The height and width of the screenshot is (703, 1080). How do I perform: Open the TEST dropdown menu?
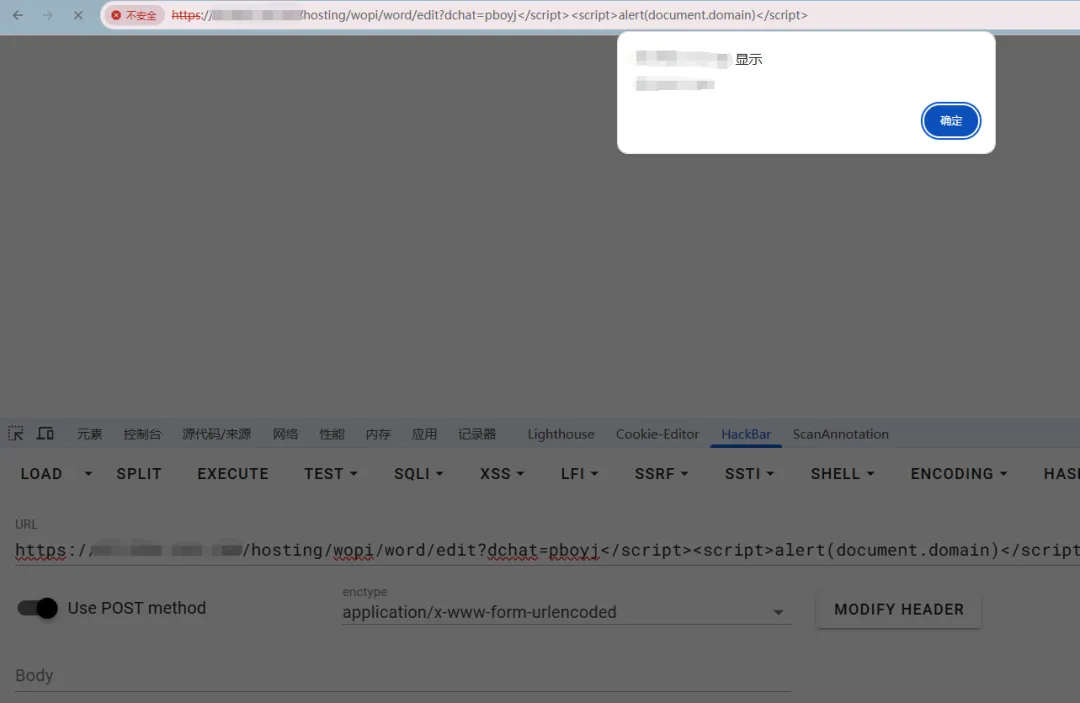tap(331, 474)
